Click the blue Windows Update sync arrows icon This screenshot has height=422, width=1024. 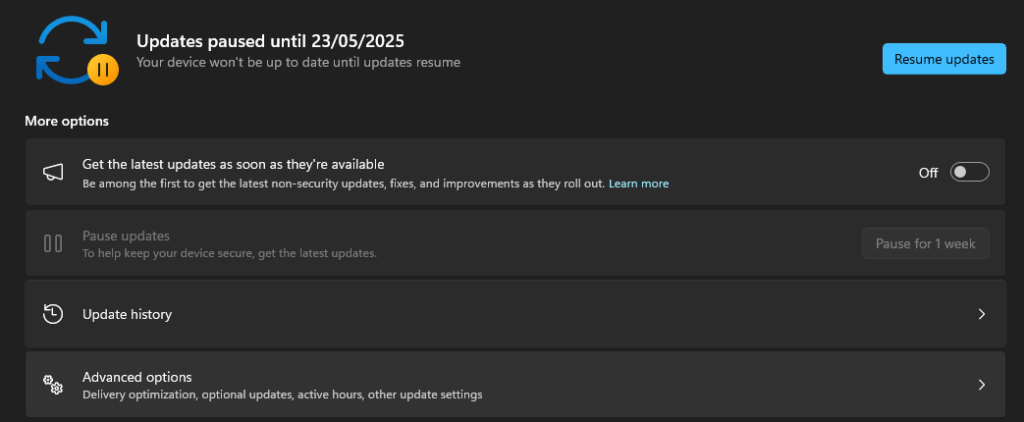point(74,50)
